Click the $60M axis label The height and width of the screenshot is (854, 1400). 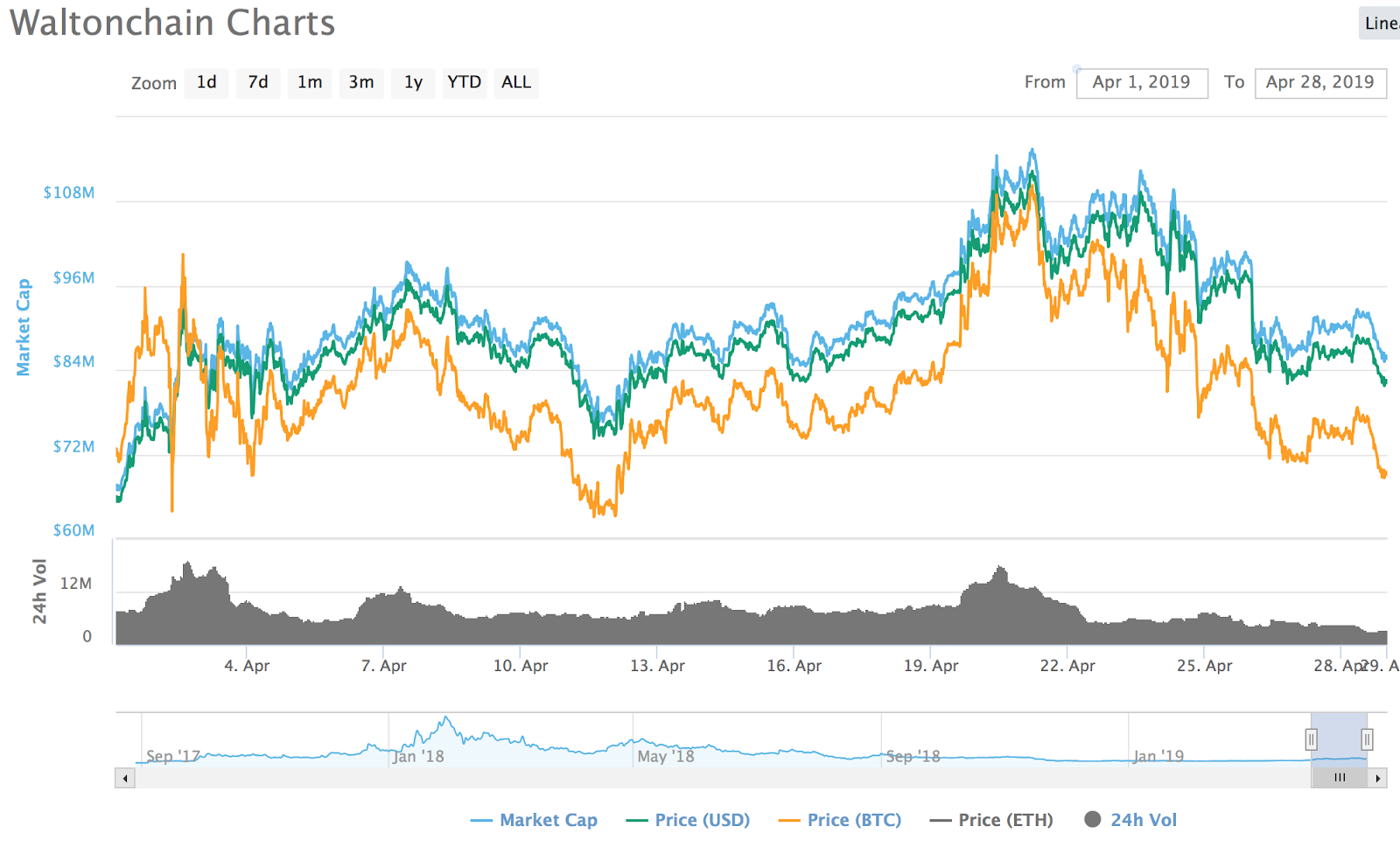coord(73,531)
